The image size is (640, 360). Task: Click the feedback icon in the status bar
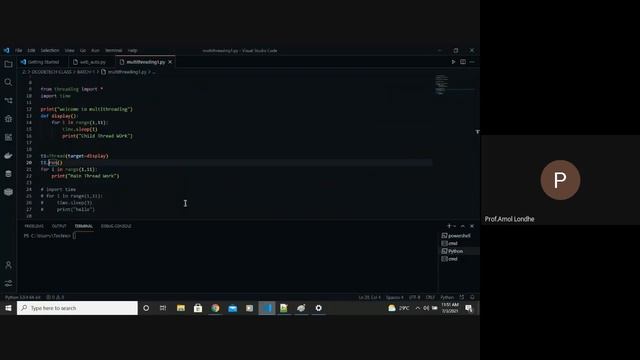click(x=462, y=297)
